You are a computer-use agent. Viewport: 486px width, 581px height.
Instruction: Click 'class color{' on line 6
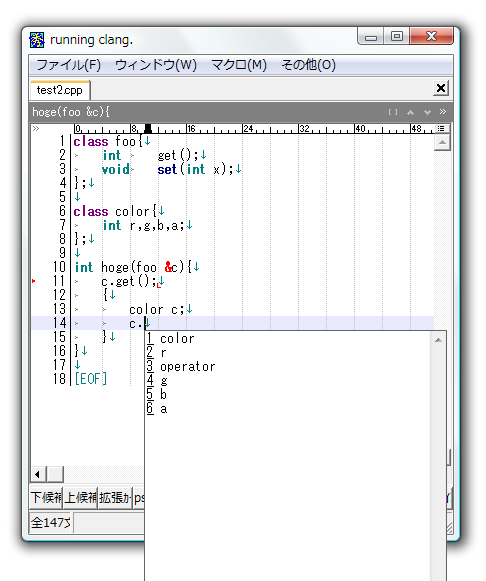click(115, 212)
